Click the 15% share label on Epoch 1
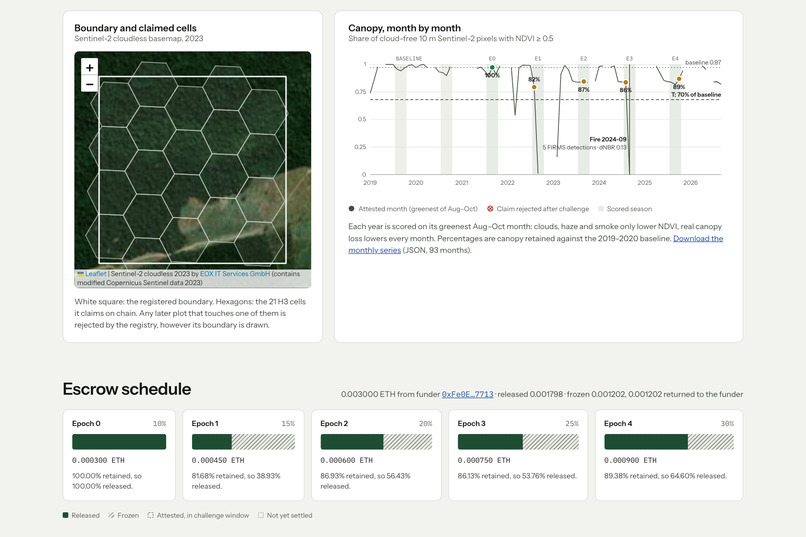 (x=288, y=423)
